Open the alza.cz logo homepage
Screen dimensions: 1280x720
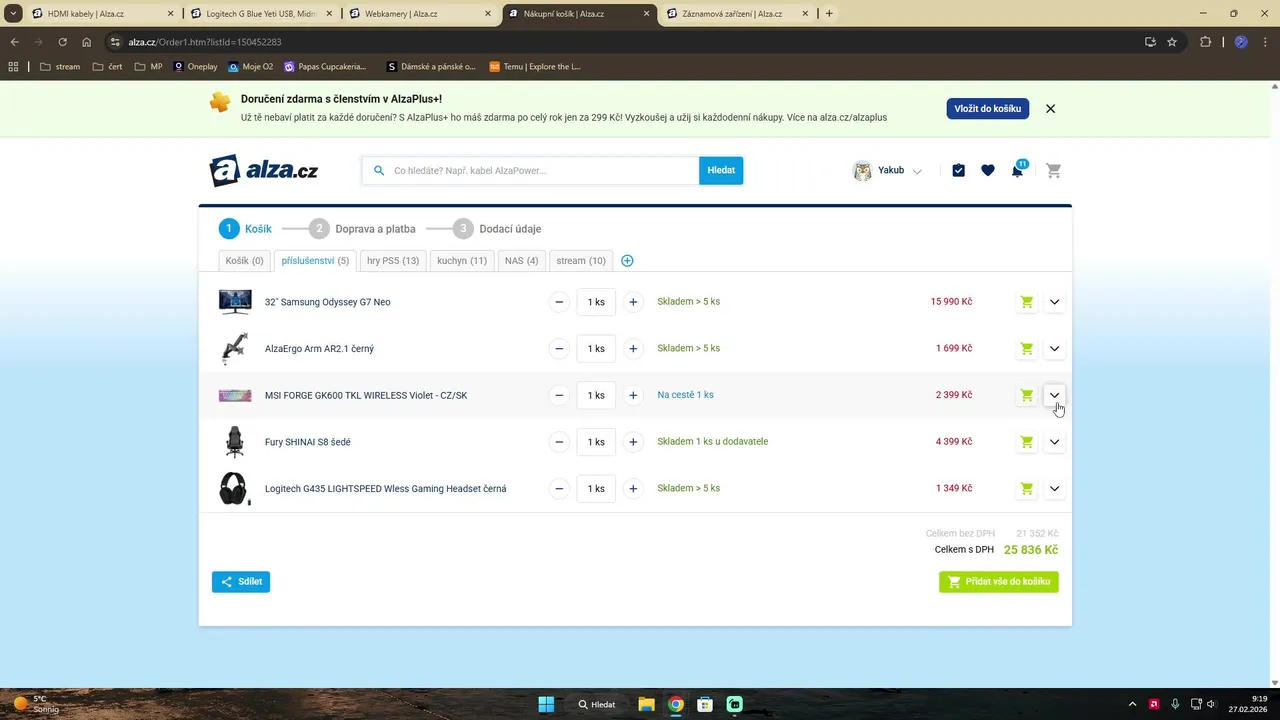click(264, 171)
